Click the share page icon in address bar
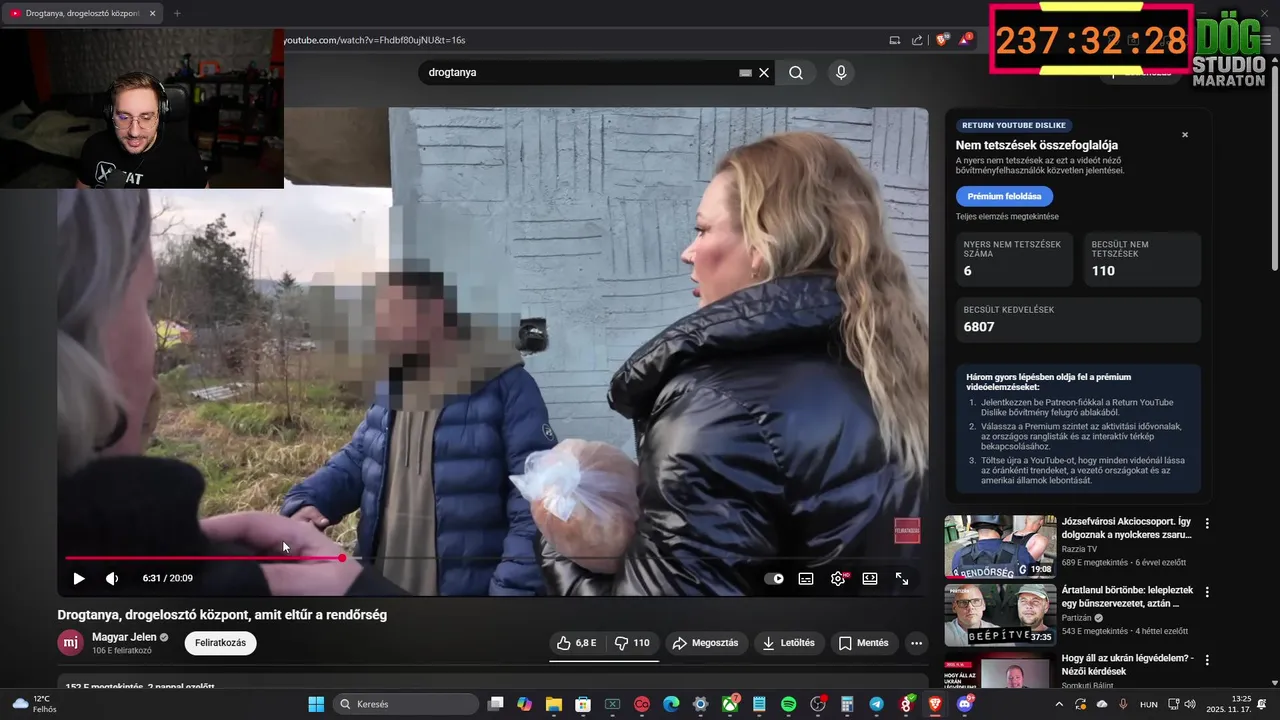This screenshot has width=1280, height=720. [x=917, y=40]
